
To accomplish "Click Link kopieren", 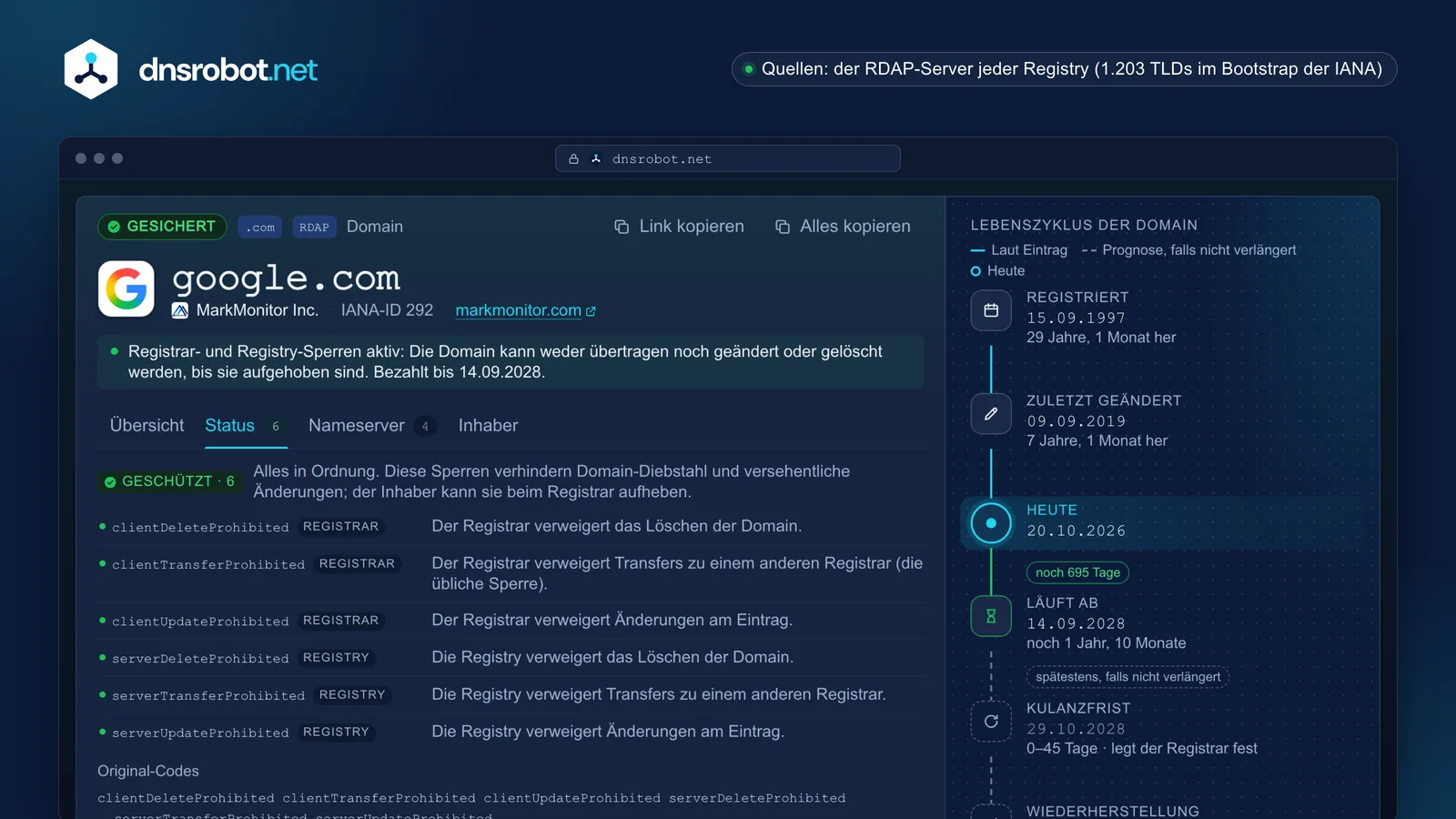I will click(x=679, y=227).
